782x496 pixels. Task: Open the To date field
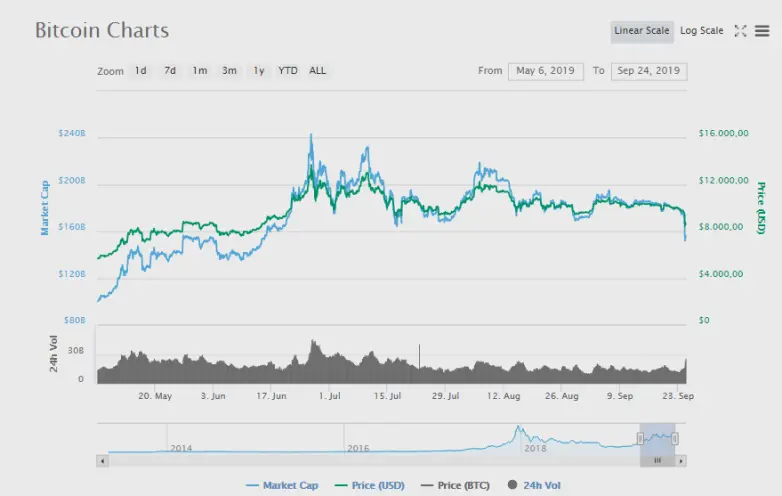point(648,71)
